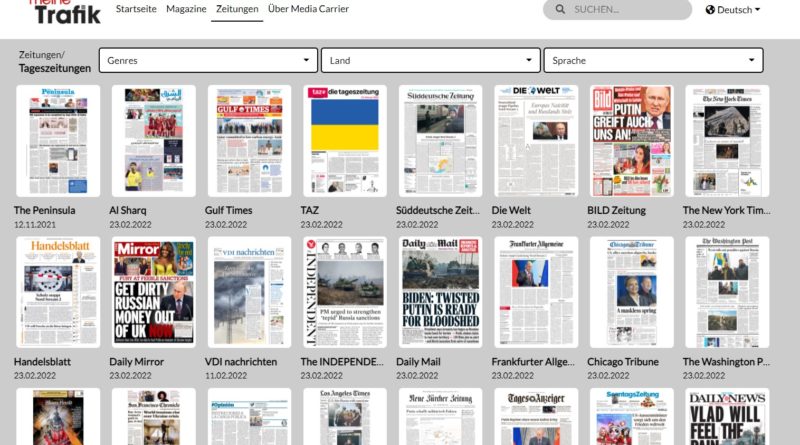Open SonntagsZeitung cover thumbnail
Viewport: 800px width, 445px height.
pos(632,416)
